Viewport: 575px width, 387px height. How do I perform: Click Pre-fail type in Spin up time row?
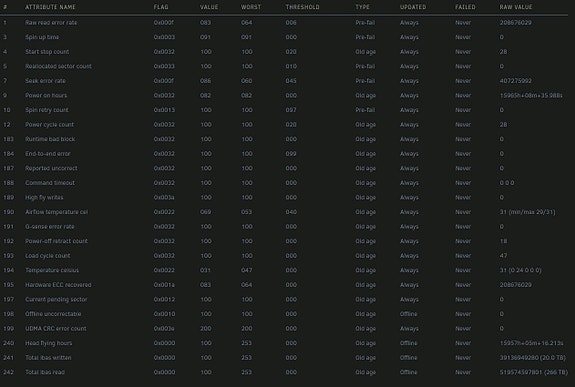coord(365,37)
